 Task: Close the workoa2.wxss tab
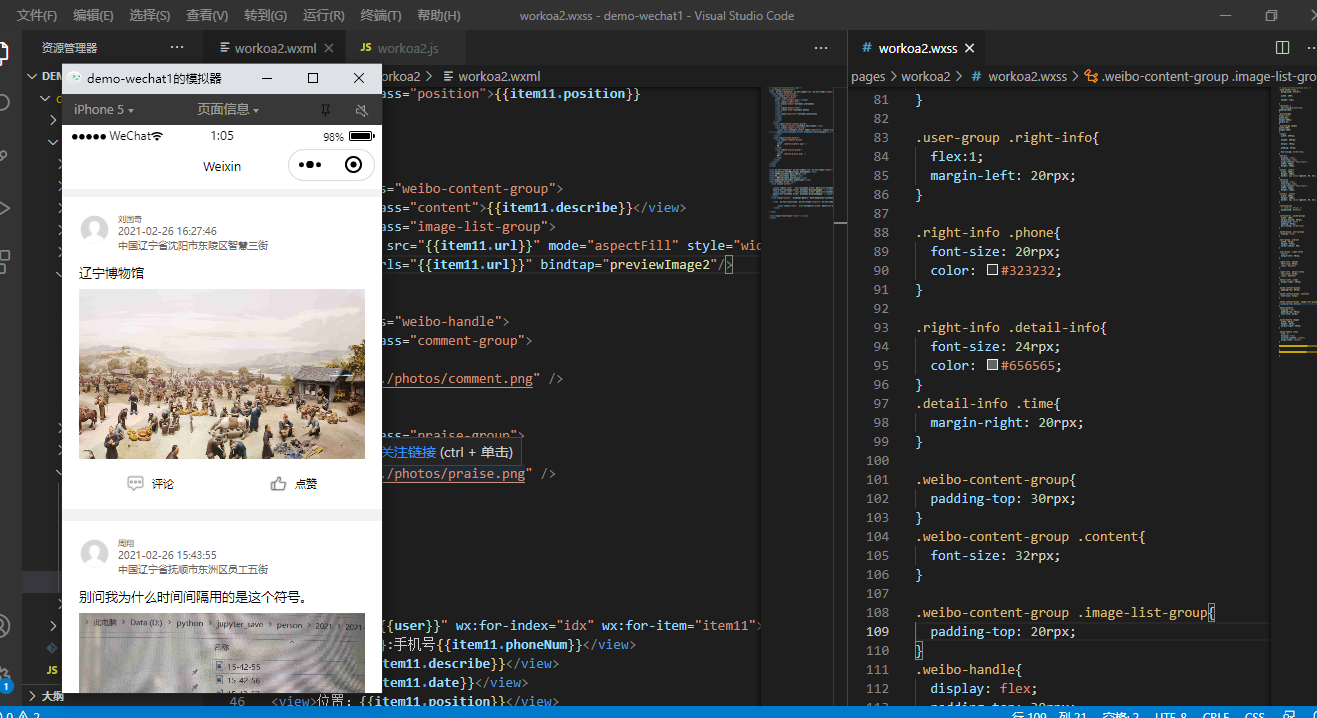969,48
